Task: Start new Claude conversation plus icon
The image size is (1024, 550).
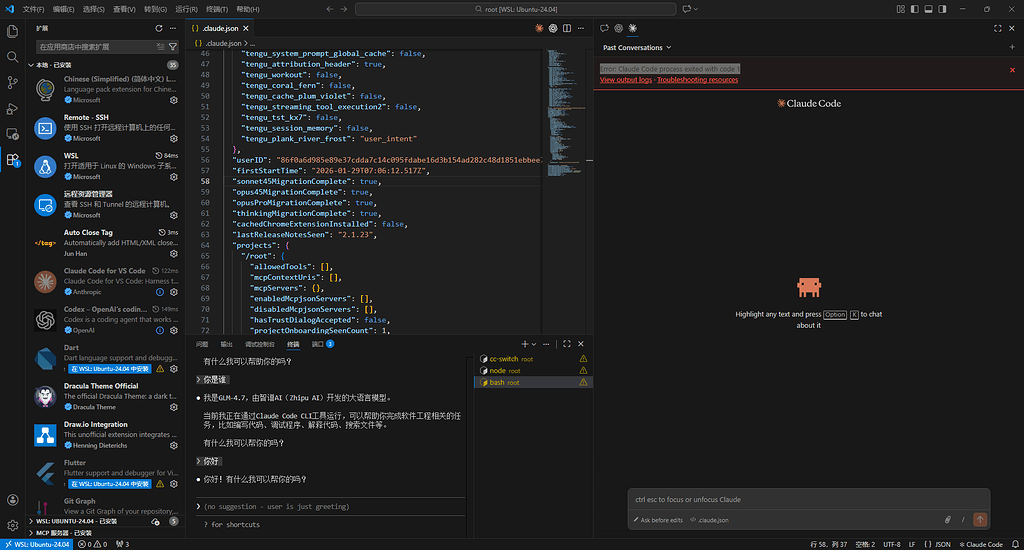Action: pyautogui.click(x=1012, y=47)
